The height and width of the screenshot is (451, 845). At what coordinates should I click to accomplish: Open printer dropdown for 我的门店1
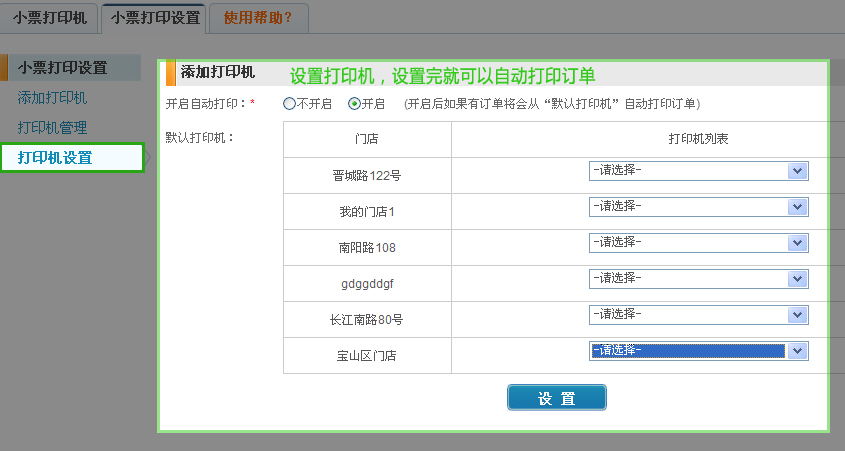pyautogui.click(x=698, y=207)
